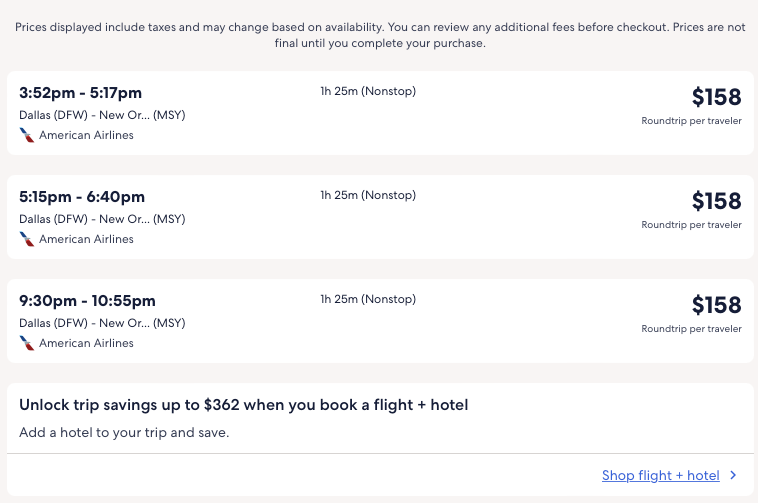Screen dimensions: 758x503
Task: Click the Unlock trip savings up to $362 heading
Action: pyautogui.click(x=244, y=405)
